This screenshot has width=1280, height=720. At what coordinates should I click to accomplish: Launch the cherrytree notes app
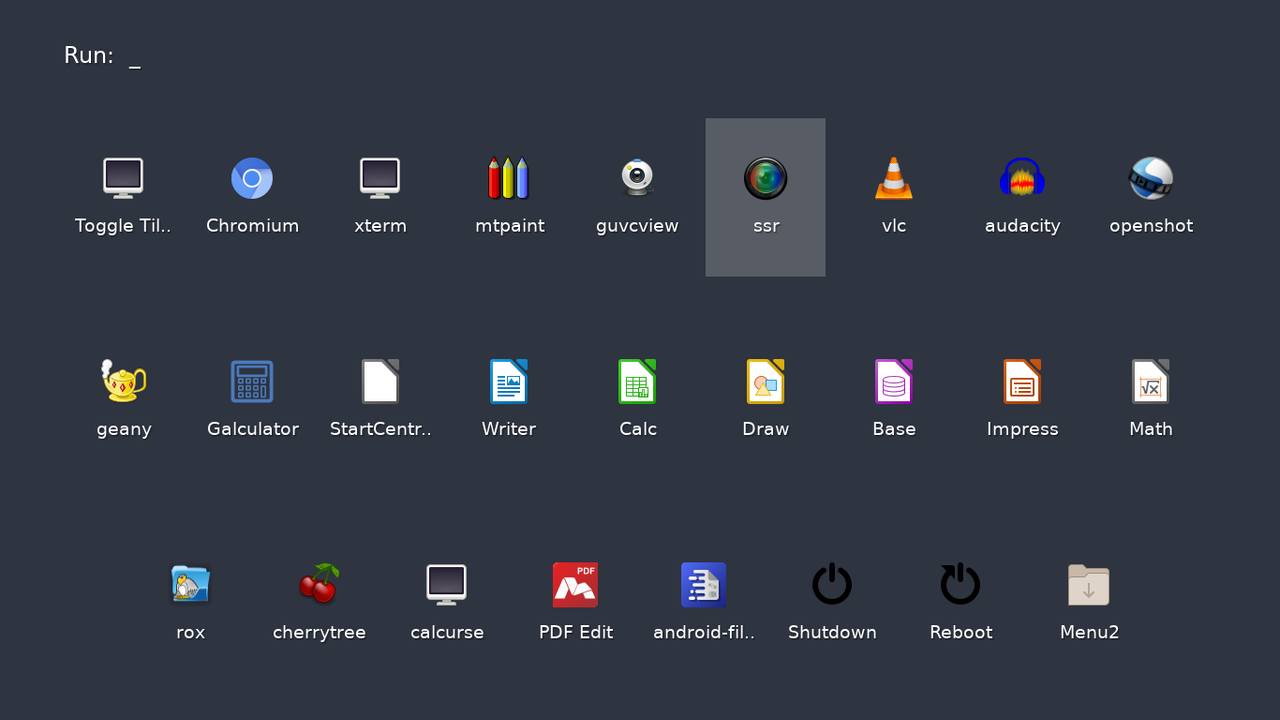tap(319, 584)
